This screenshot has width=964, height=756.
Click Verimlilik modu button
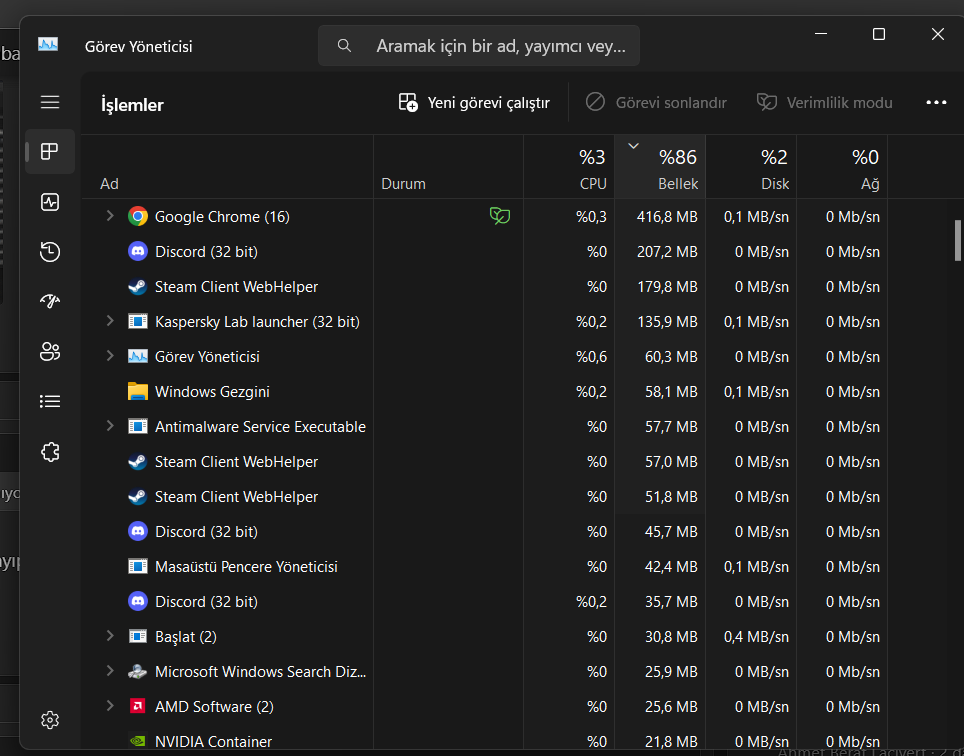tap(824, 103)
